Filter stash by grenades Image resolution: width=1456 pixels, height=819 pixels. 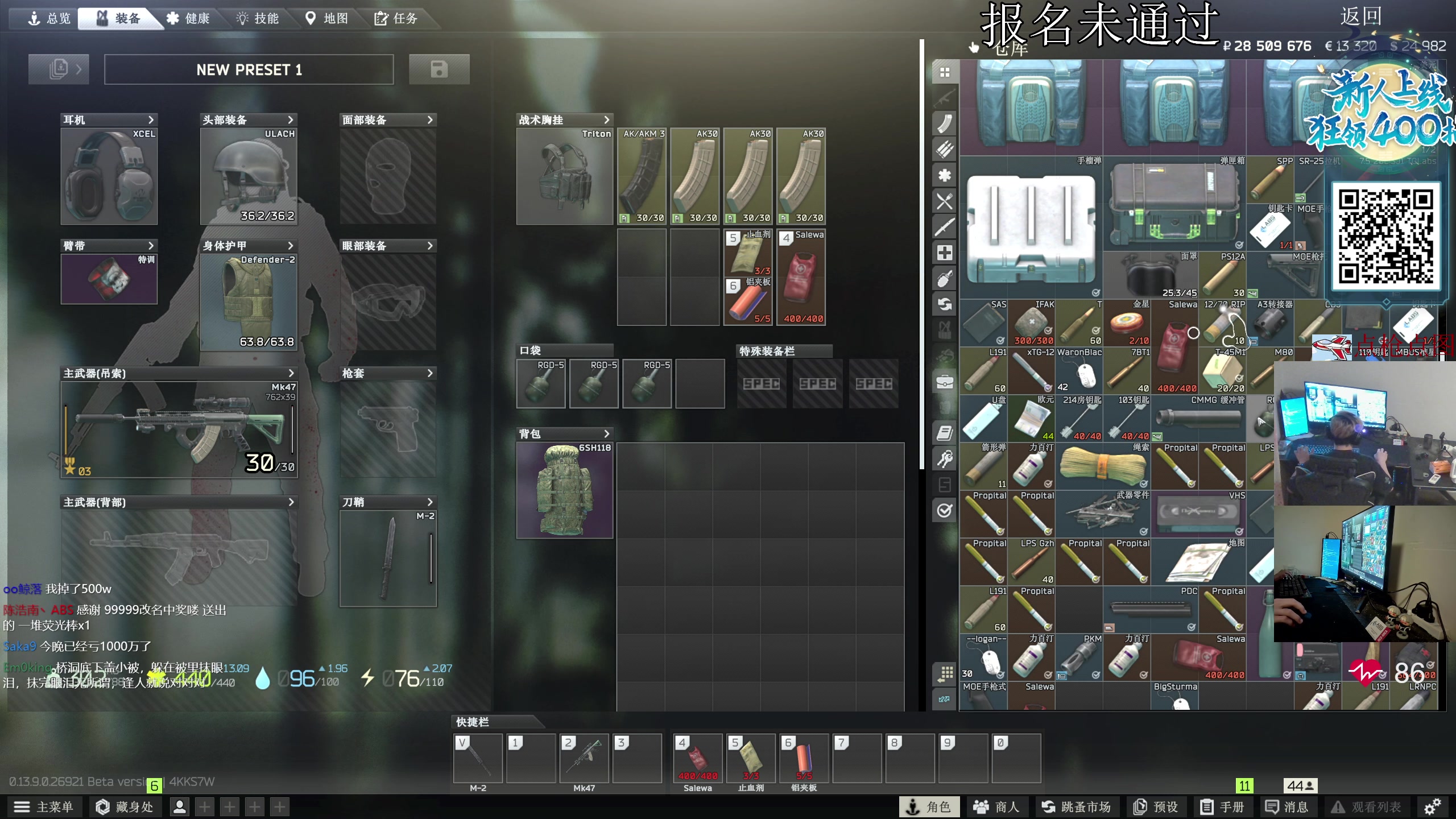[945, 279]
